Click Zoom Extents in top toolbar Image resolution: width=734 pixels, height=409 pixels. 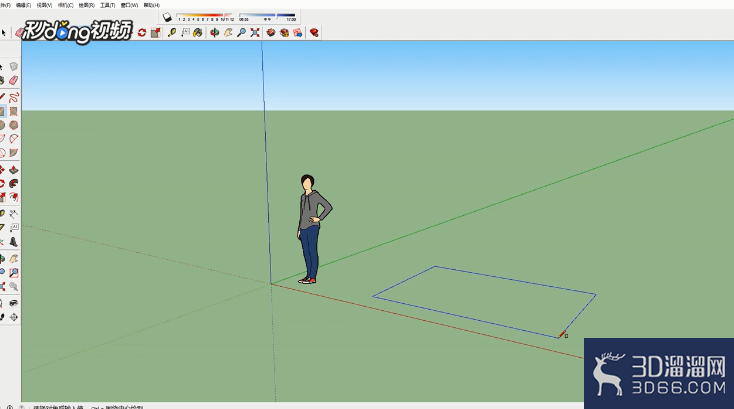click(255, 32)
